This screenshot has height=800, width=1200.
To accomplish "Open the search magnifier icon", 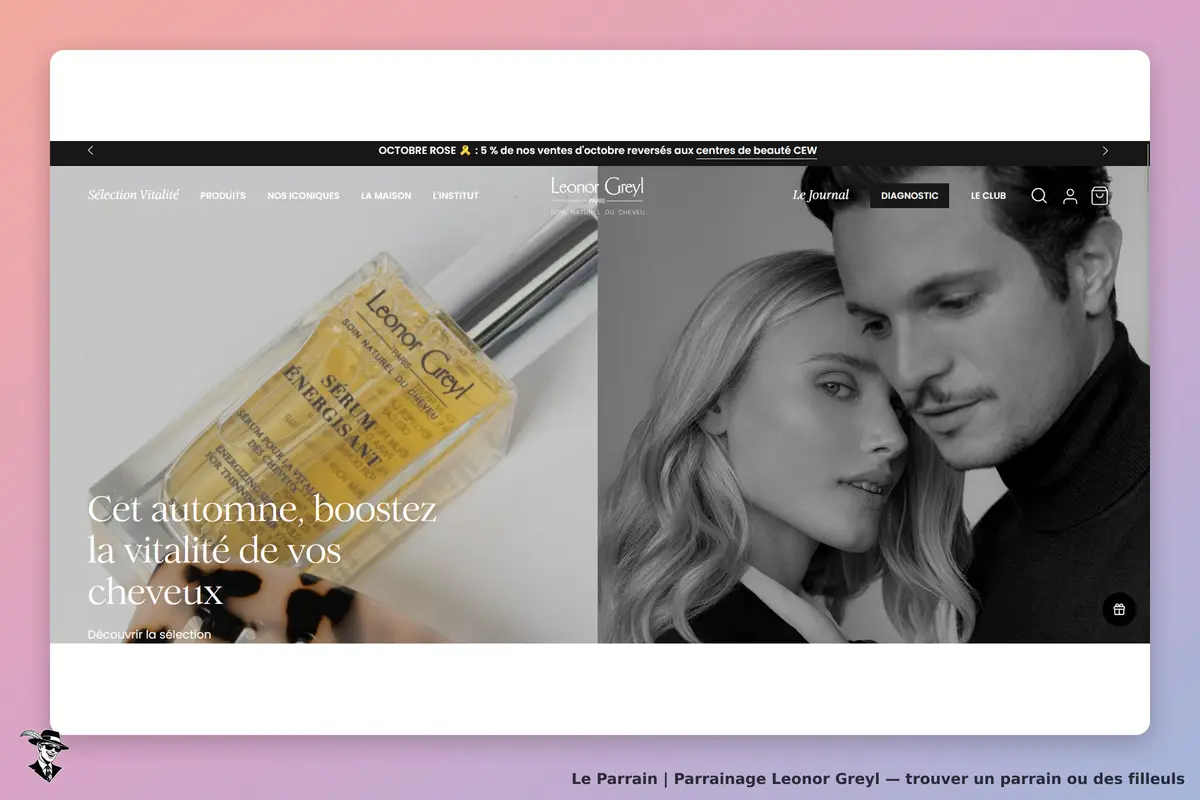I will (x=1039, y=196).
